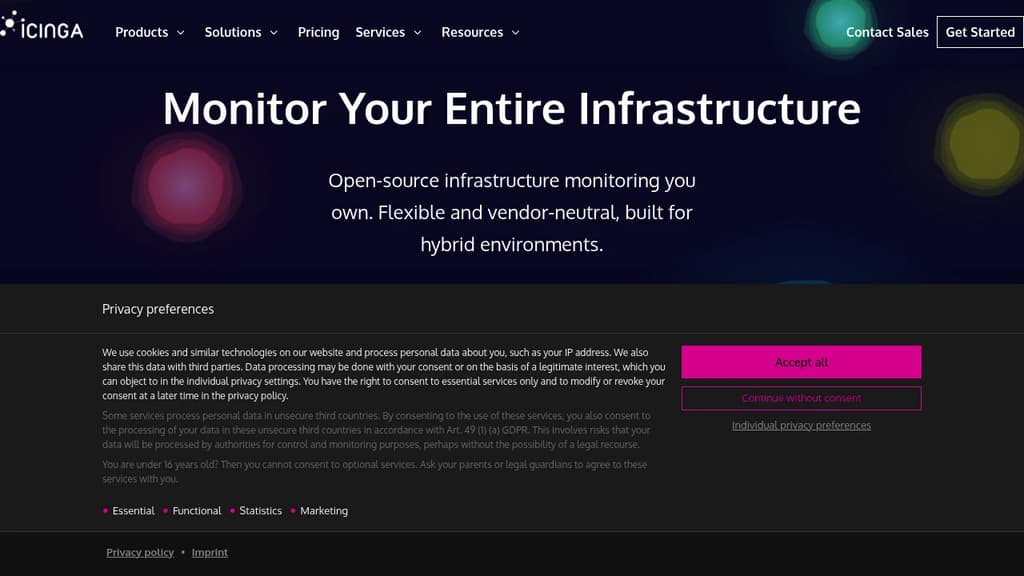Open the Imprint link
Image resolution: width=1024 pixels, height=576 pixels.
point(209,552)
